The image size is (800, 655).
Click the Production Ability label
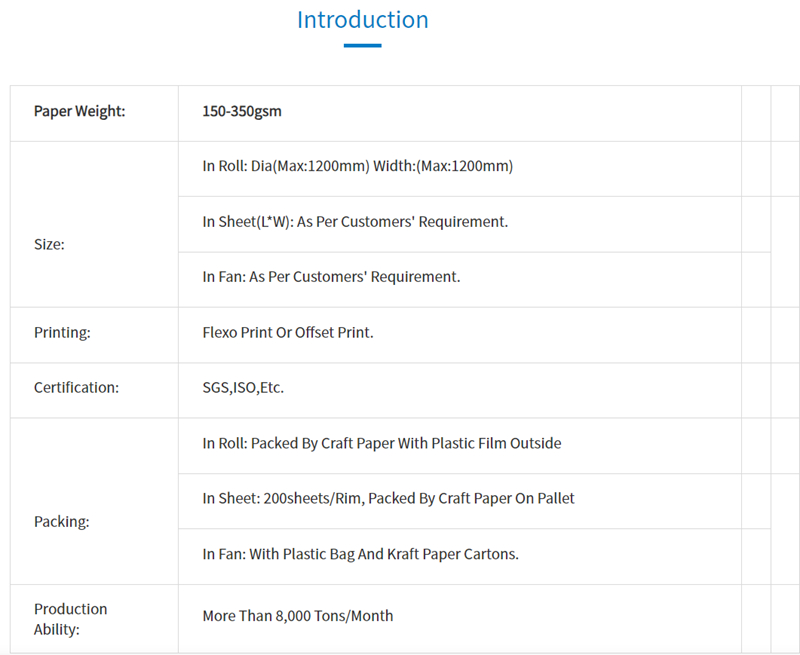click(x=70, y=619)
